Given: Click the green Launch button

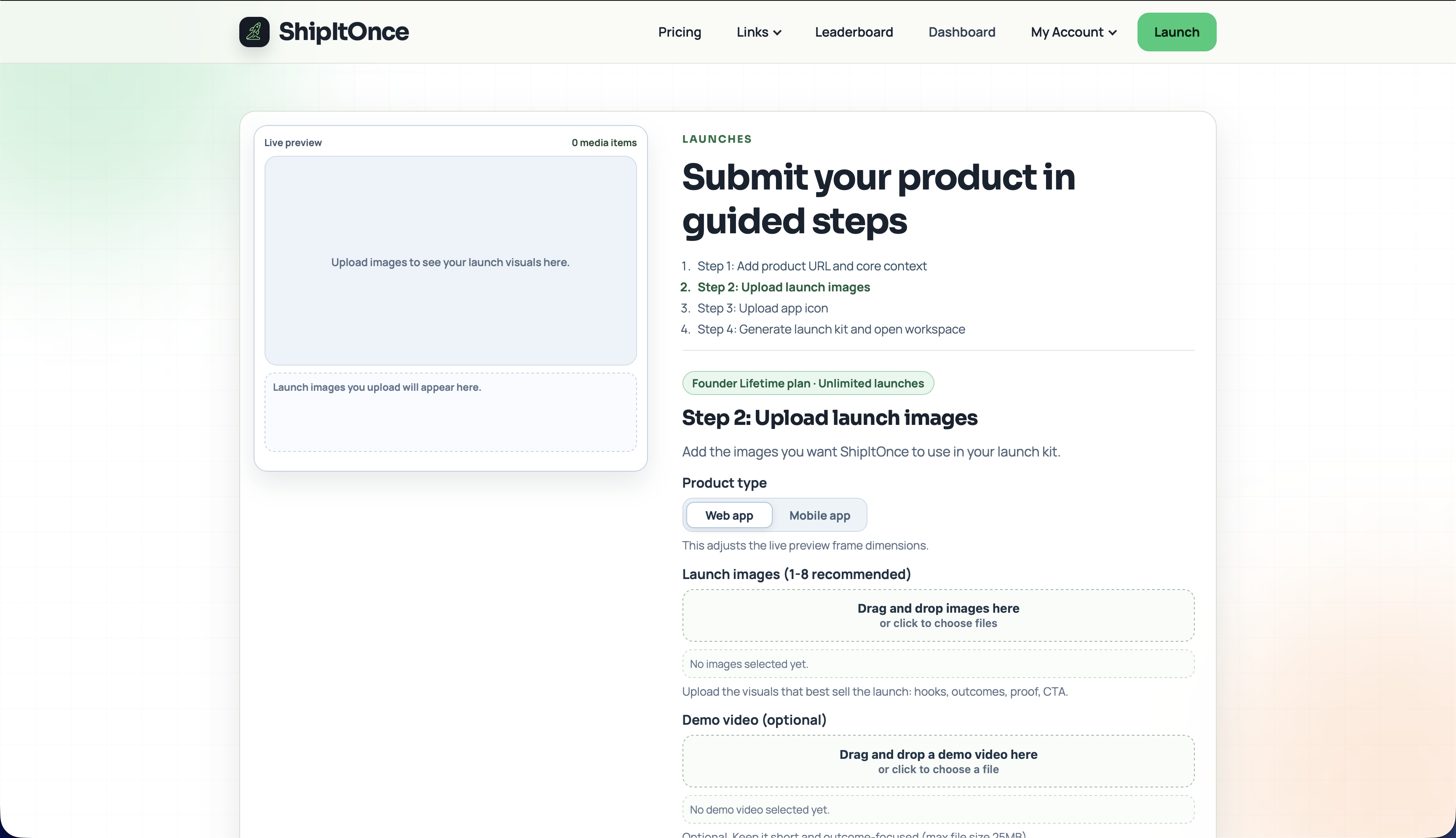Looking at the screenshot, I should 1176,32.
